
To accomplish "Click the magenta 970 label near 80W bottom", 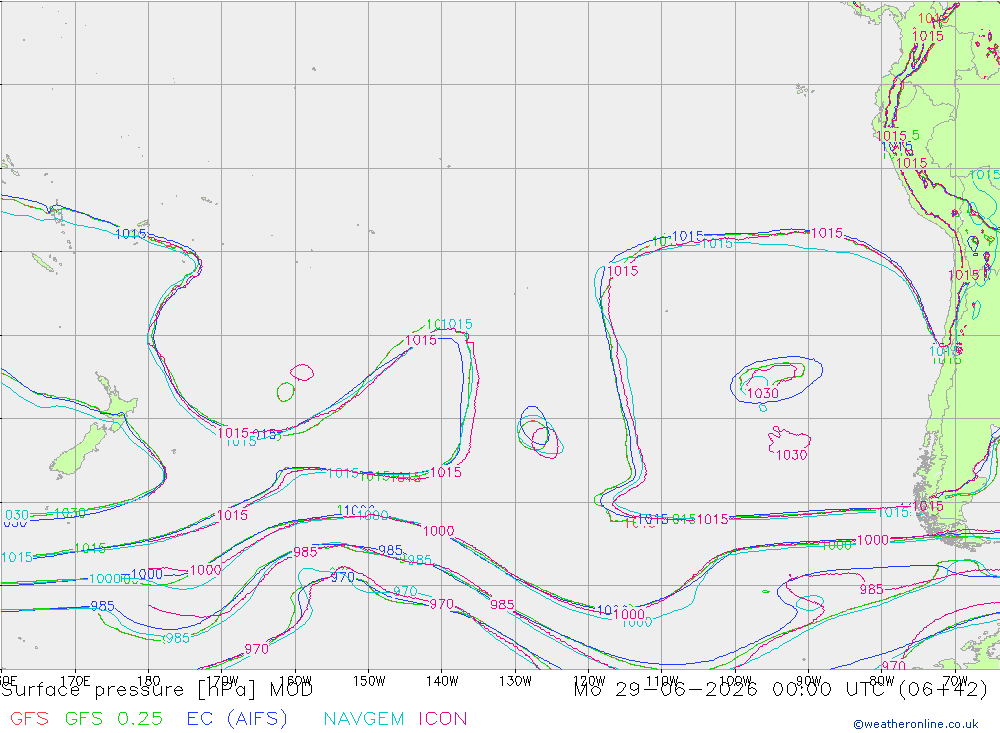I will click(x=894, y=665).
